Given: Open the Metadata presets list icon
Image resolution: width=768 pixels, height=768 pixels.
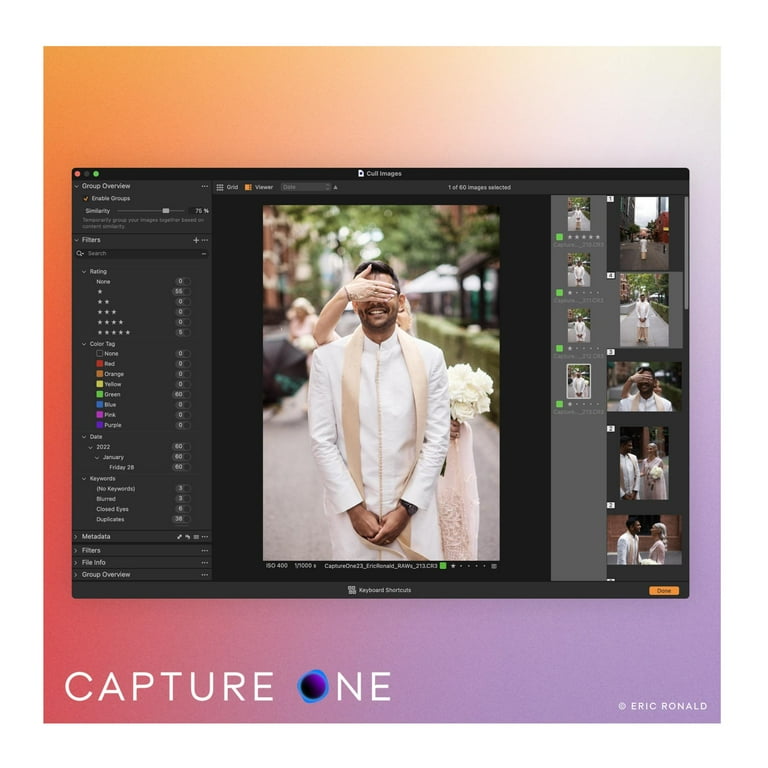Looking at the screenshot, I should 196,537.
